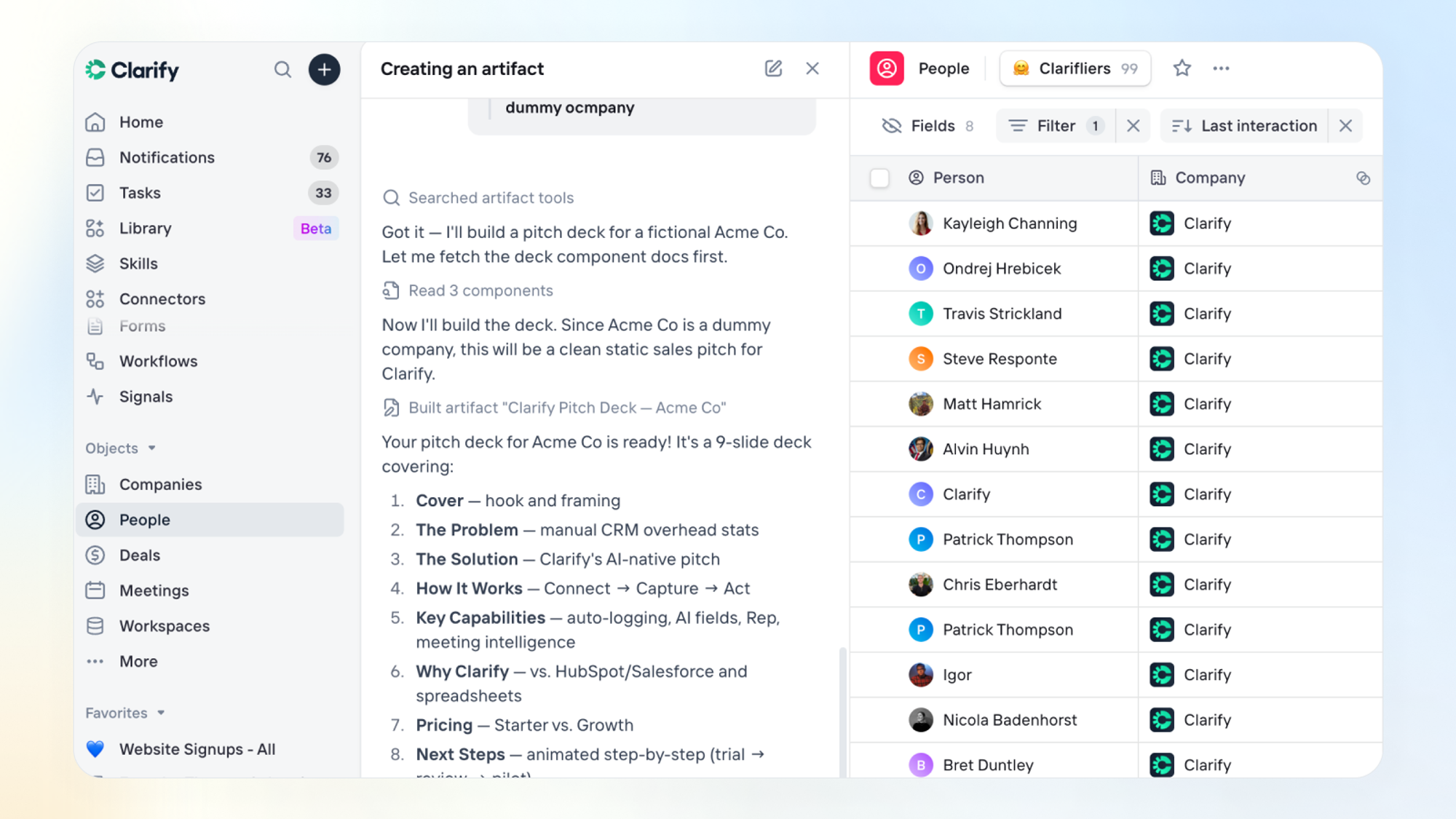Open Companies in Objects list
The height and width of the screenshot is (819, 1456).
click(x=209, y=484)
